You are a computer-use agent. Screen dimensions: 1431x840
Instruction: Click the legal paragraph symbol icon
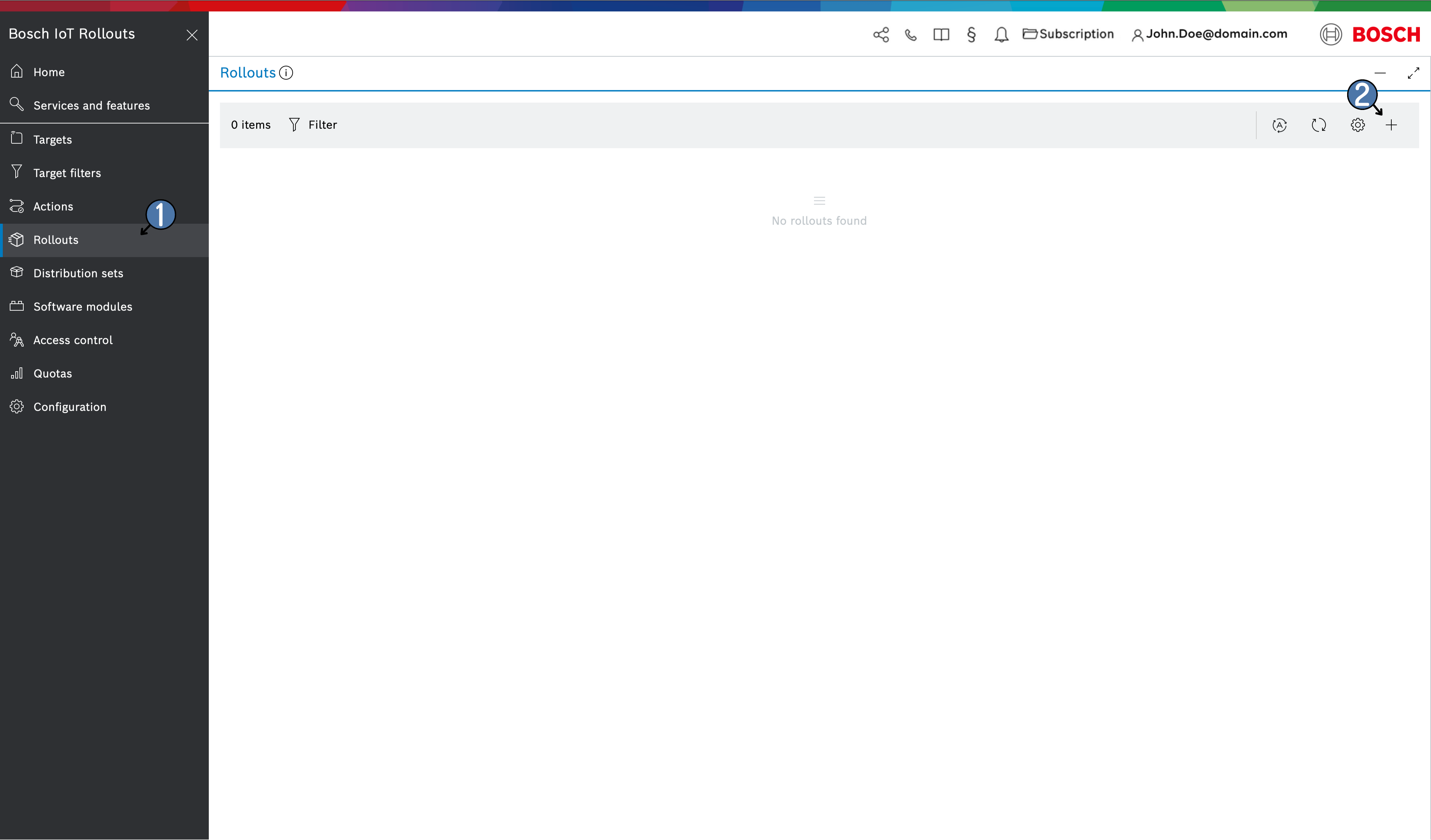coord(971,35)
